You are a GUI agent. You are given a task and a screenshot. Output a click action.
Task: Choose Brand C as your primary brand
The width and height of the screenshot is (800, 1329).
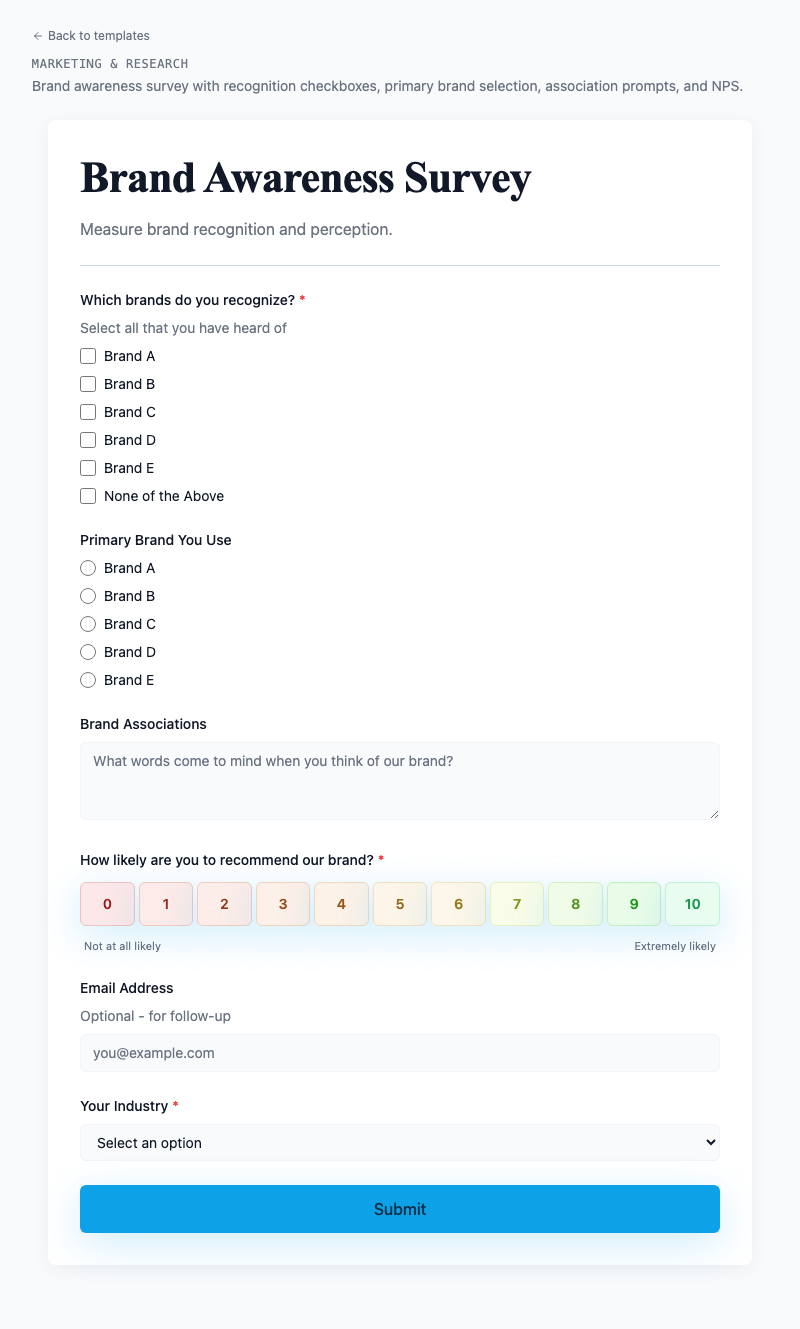(88, 624)
